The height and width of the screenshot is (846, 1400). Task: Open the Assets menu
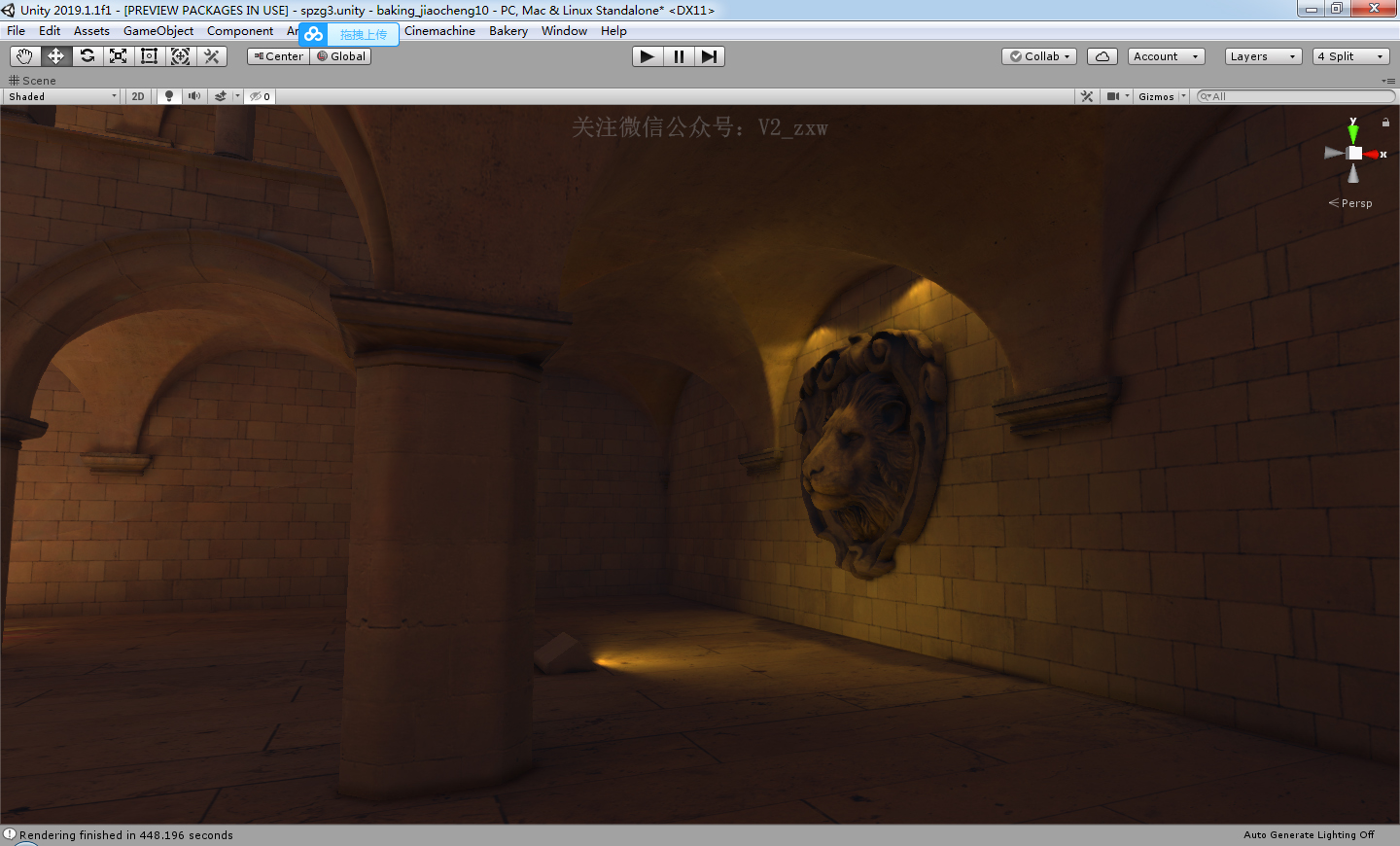pyautogui.click(x=91, y=31)
